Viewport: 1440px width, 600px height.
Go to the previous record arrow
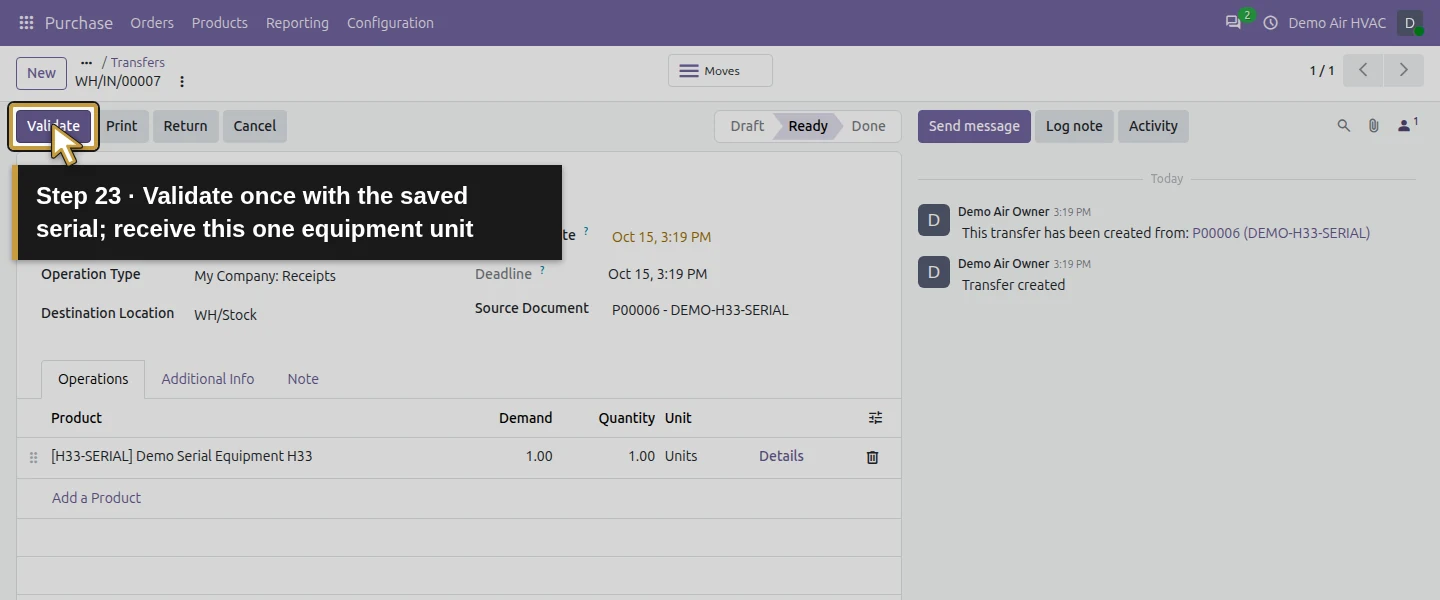tap(1363, 70)
